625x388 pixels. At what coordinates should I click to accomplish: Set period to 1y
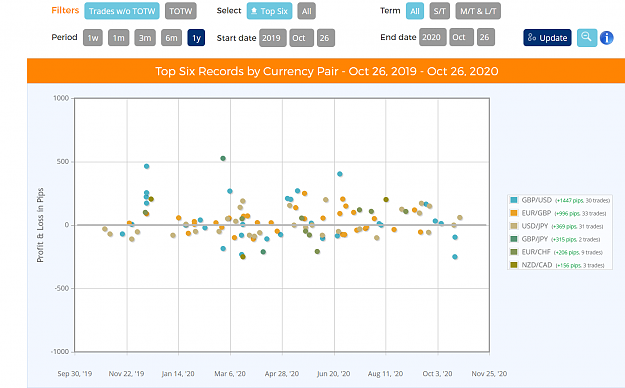point(196,38)
